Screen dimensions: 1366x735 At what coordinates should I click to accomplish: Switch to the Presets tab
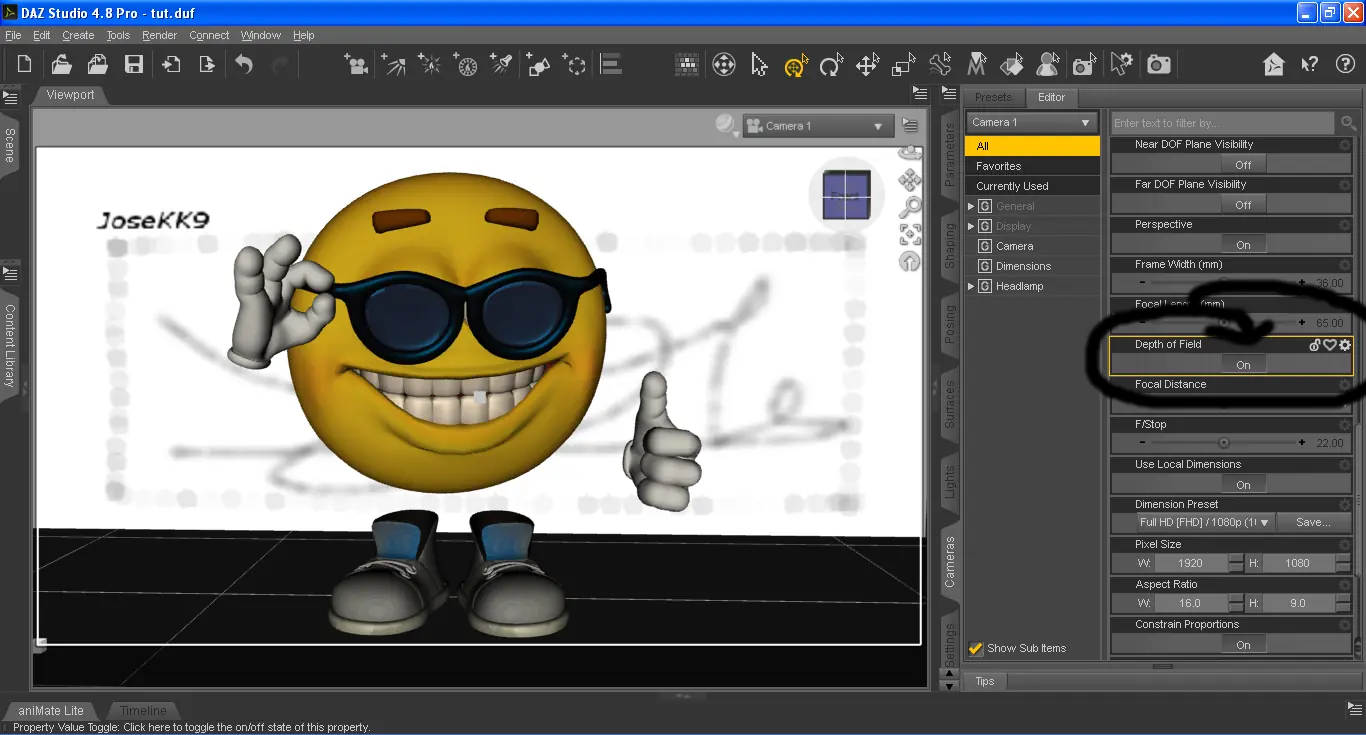click(x=993, y=97)
